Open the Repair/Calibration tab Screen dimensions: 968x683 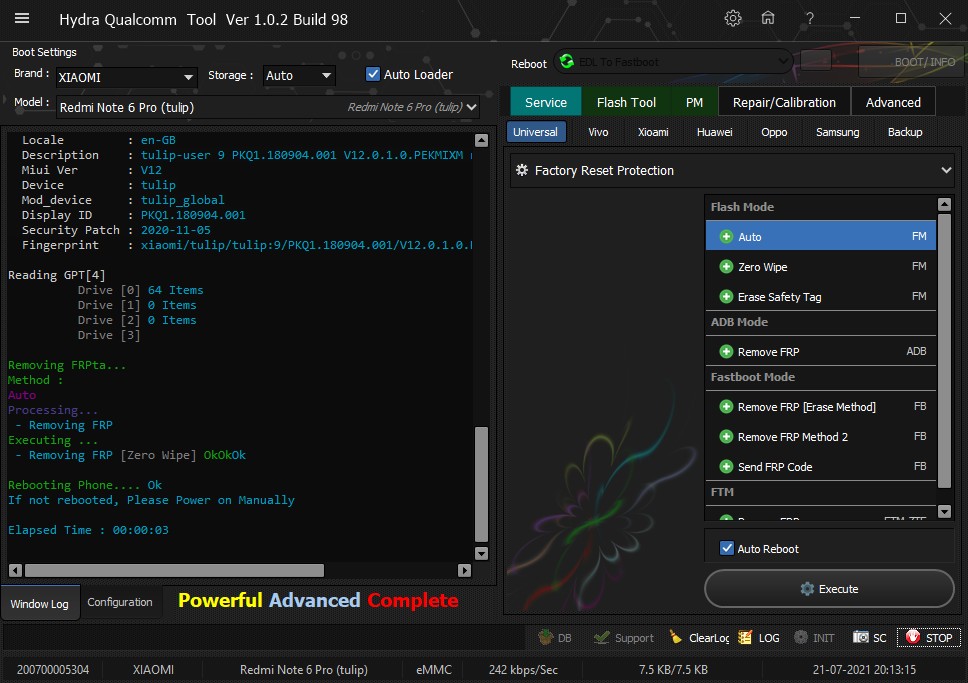(784, 102)
